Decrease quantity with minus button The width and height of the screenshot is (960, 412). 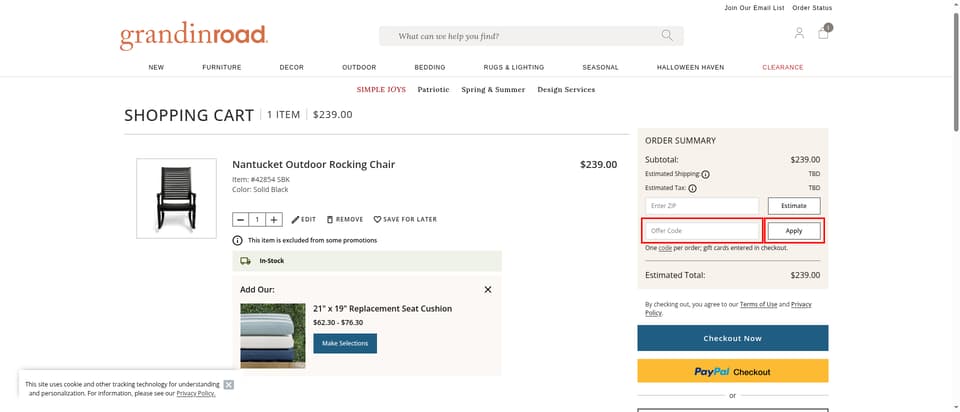point(241,219)
